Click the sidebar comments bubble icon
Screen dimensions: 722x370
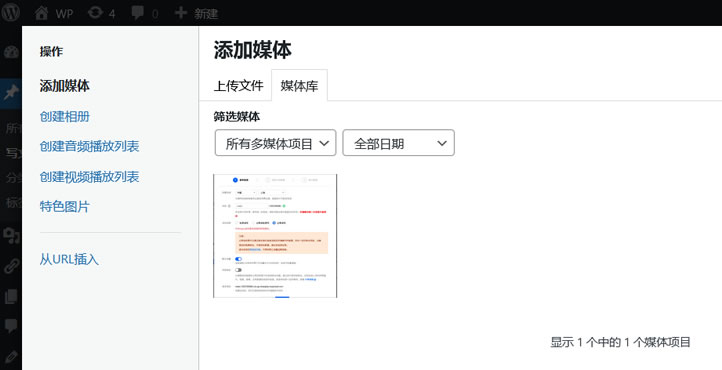click(x=11, y=326)
